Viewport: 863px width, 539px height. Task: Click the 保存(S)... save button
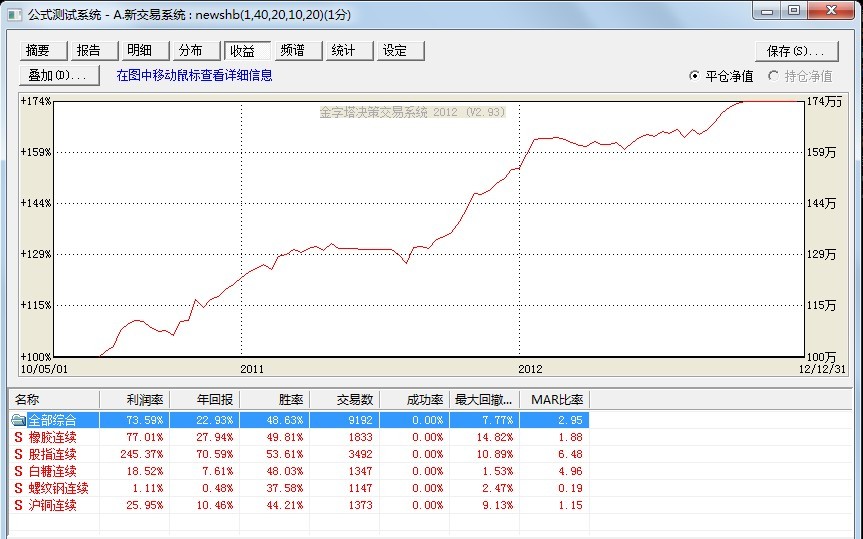[x=796, y=51]
